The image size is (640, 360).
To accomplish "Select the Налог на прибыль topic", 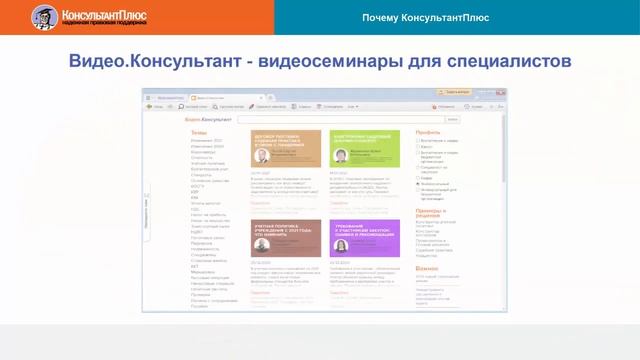I will (208, 215).
